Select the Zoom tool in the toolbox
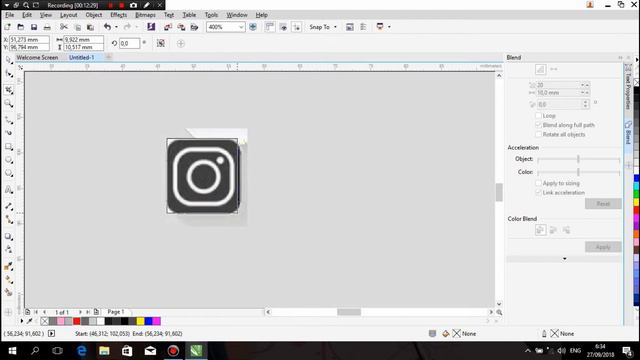Viewport: 640px width, 360px height. pyautogui.click(x=9, y=104)
